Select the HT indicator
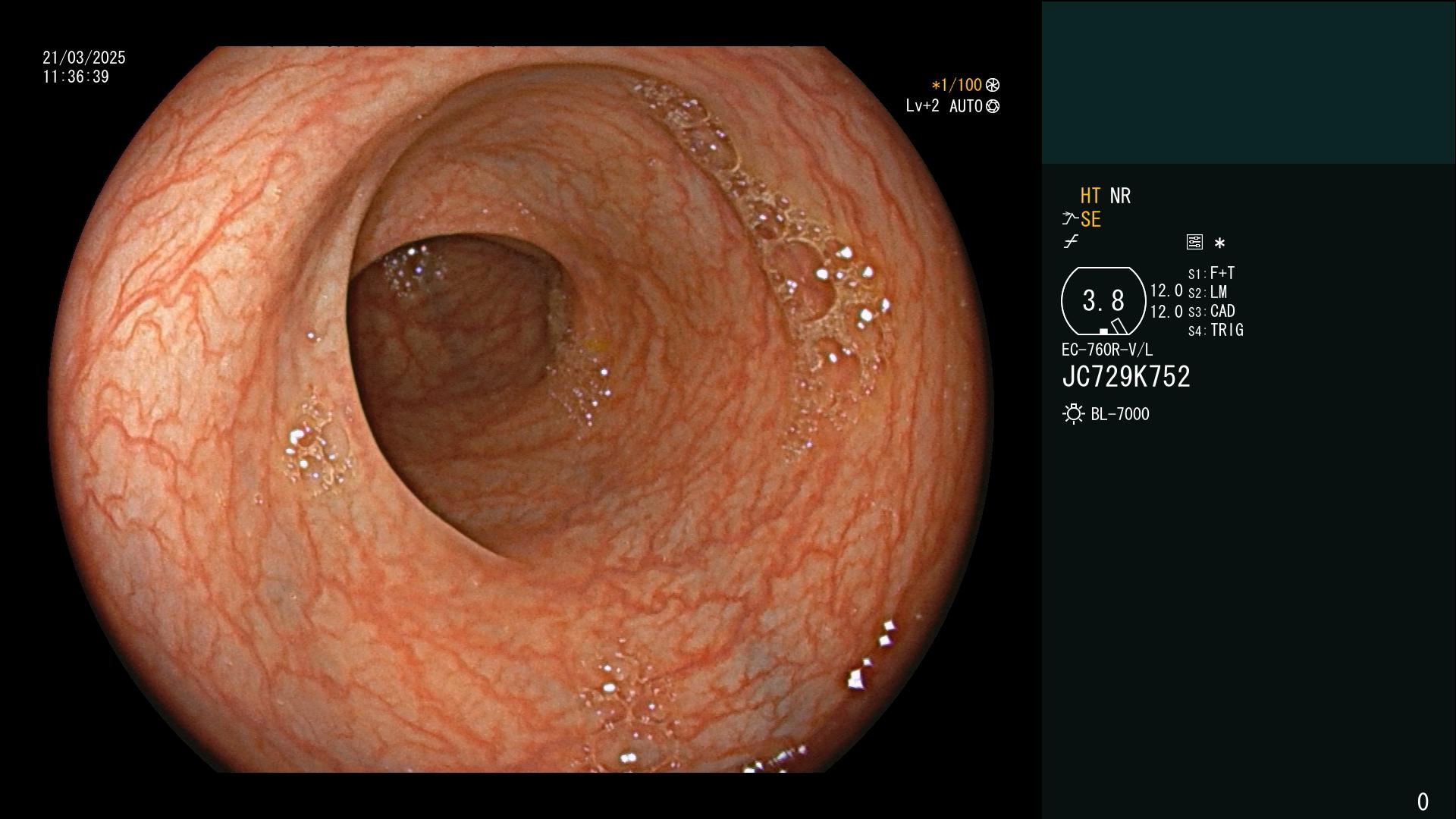 tap(1090, 196)
